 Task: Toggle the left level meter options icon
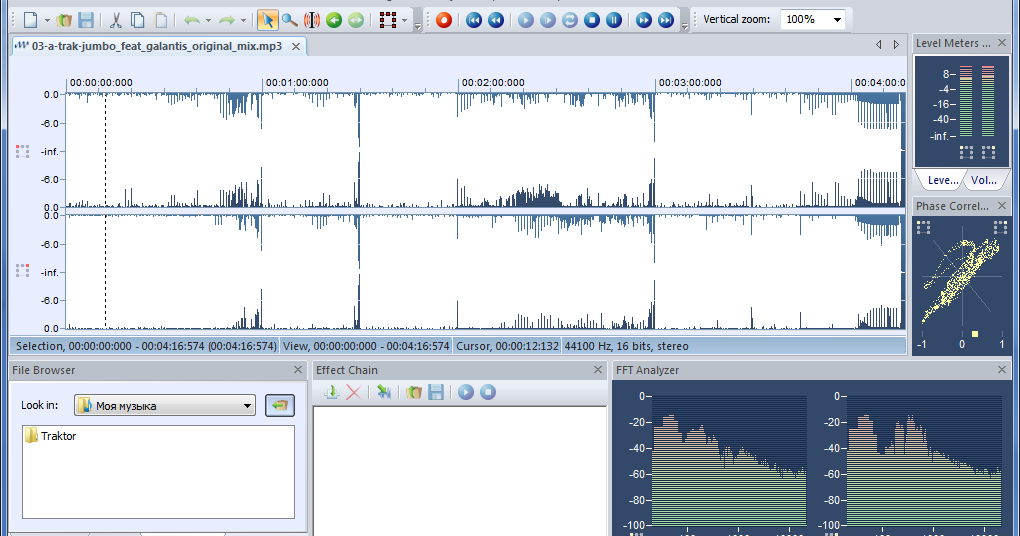coord(967,152)
